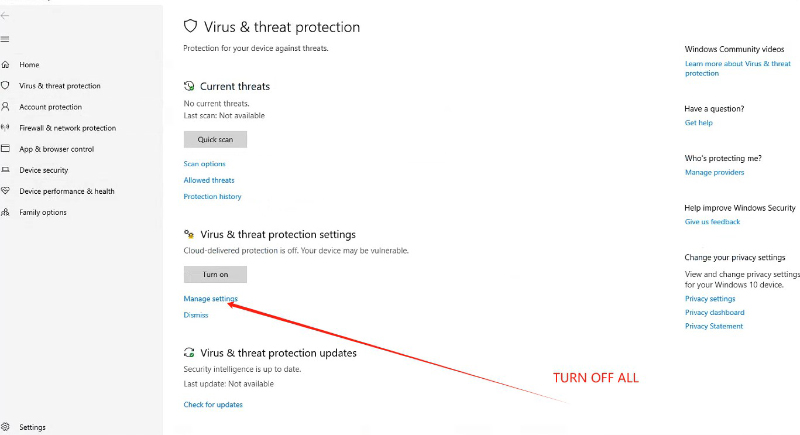Select Firewall & network protection menu item
The width and height of the screenshot is (800, 435).
click(x=67, y=128)
